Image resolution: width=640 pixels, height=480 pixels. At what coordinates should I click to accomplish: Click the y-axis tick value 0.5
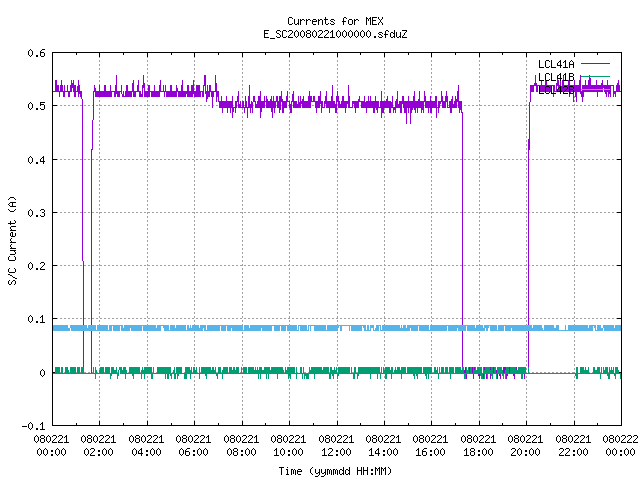click(x=36, y=106)
